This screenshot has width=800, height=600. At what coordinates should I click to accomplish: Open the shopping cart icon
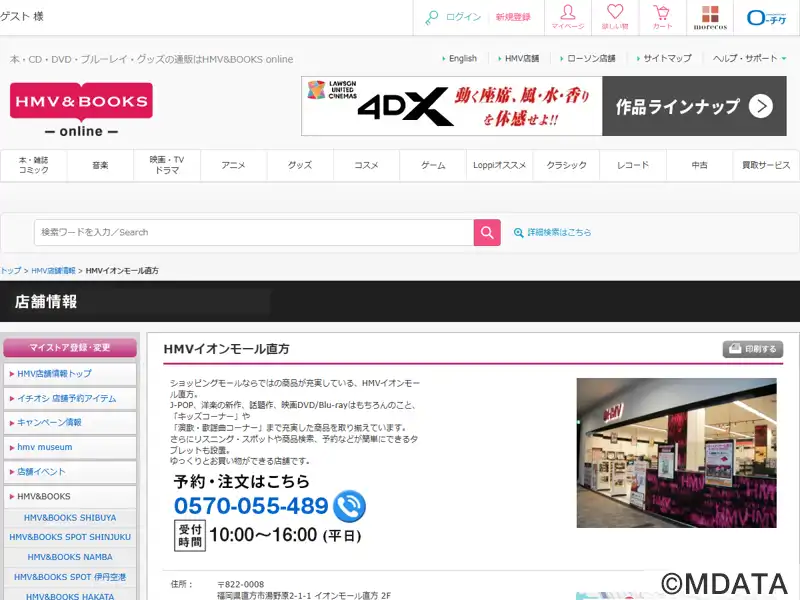(662, 17)
